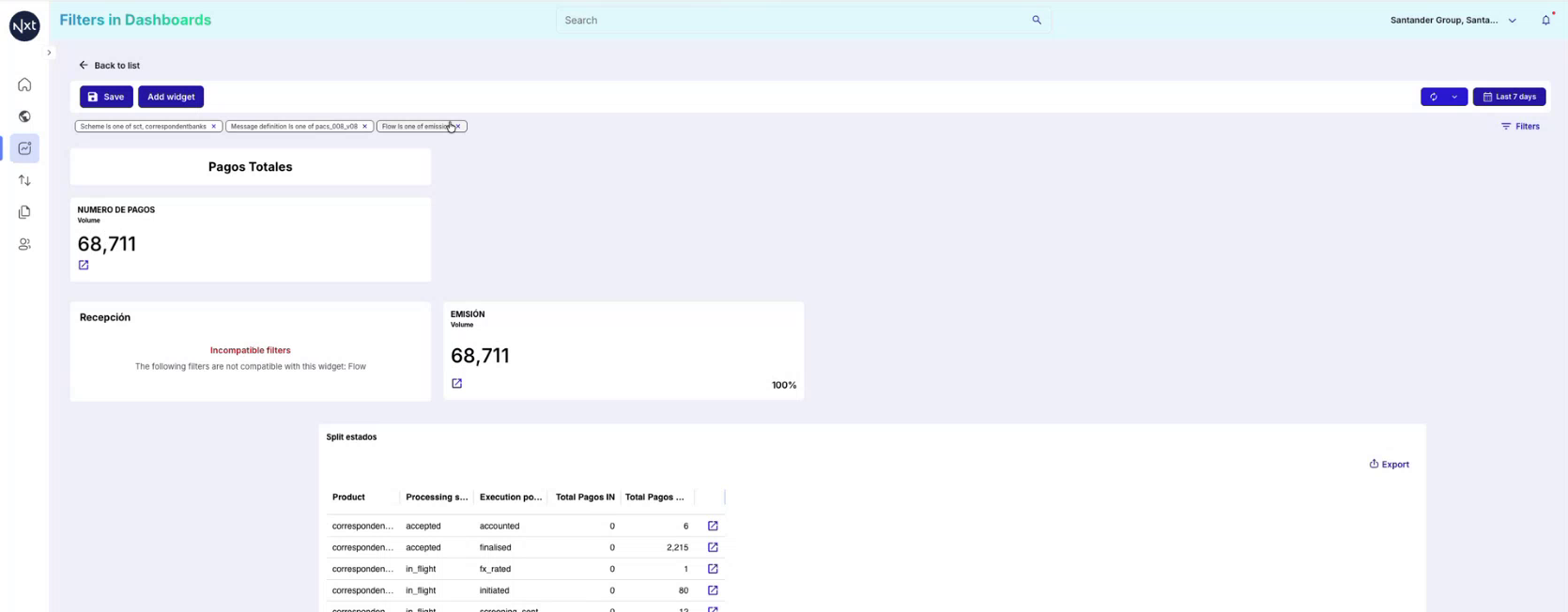
Task: Open the Last 7 days date picker
Action: [x=1509, y=97]
